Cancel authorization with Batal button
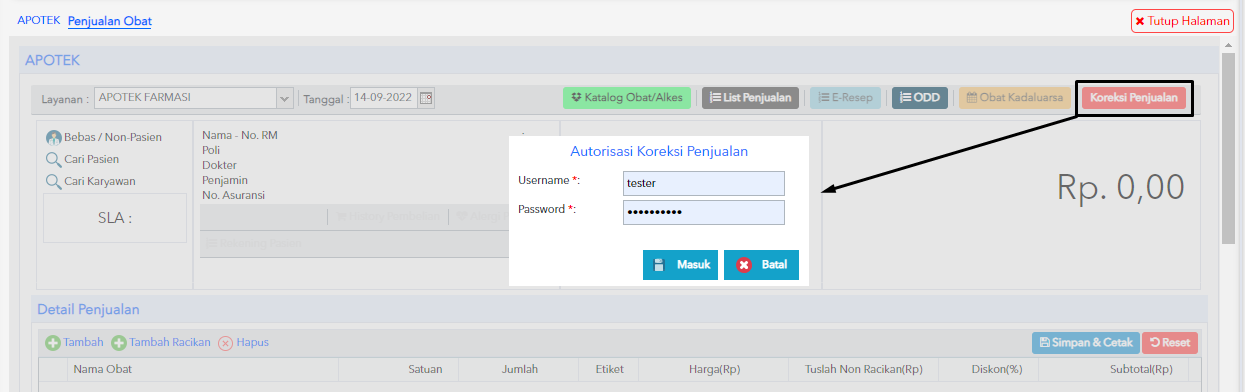Screen dimensions: 1245x392 tap(761, 265)
